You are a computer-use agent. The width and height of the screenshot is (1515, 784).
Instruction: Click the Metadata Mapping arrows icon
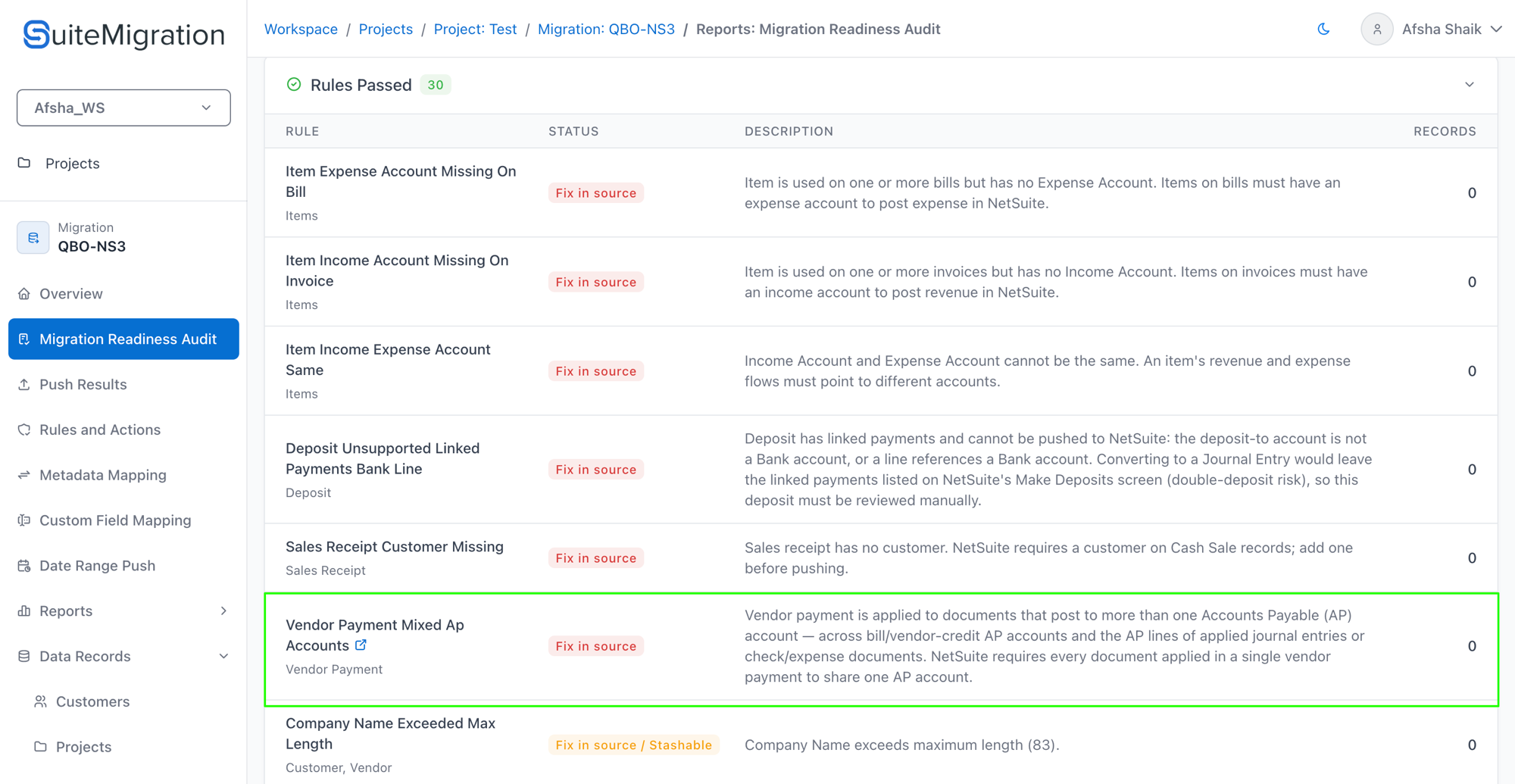24,475
